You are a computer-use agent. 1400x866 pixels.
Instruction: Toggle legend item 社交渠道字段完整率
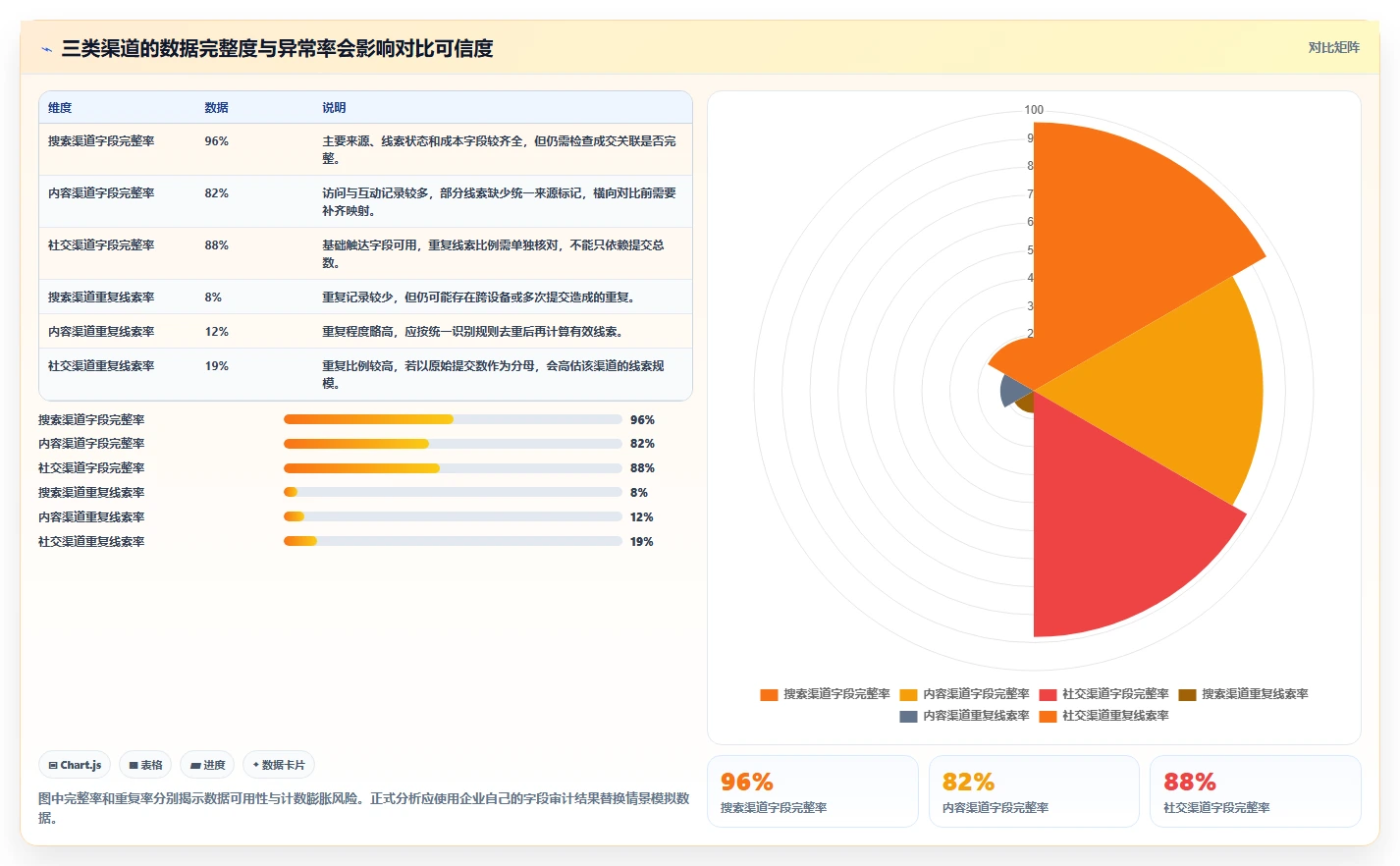tap(1104, 694)
